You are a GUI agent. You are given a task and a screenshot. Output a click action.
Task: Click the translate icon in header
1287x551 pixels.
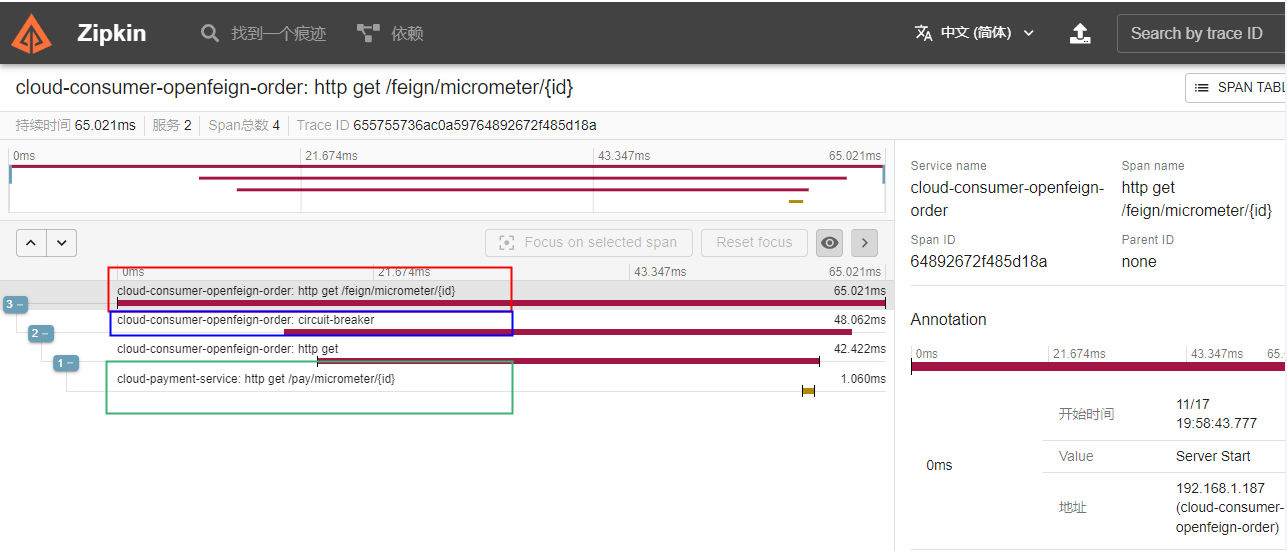pos(923,33)
